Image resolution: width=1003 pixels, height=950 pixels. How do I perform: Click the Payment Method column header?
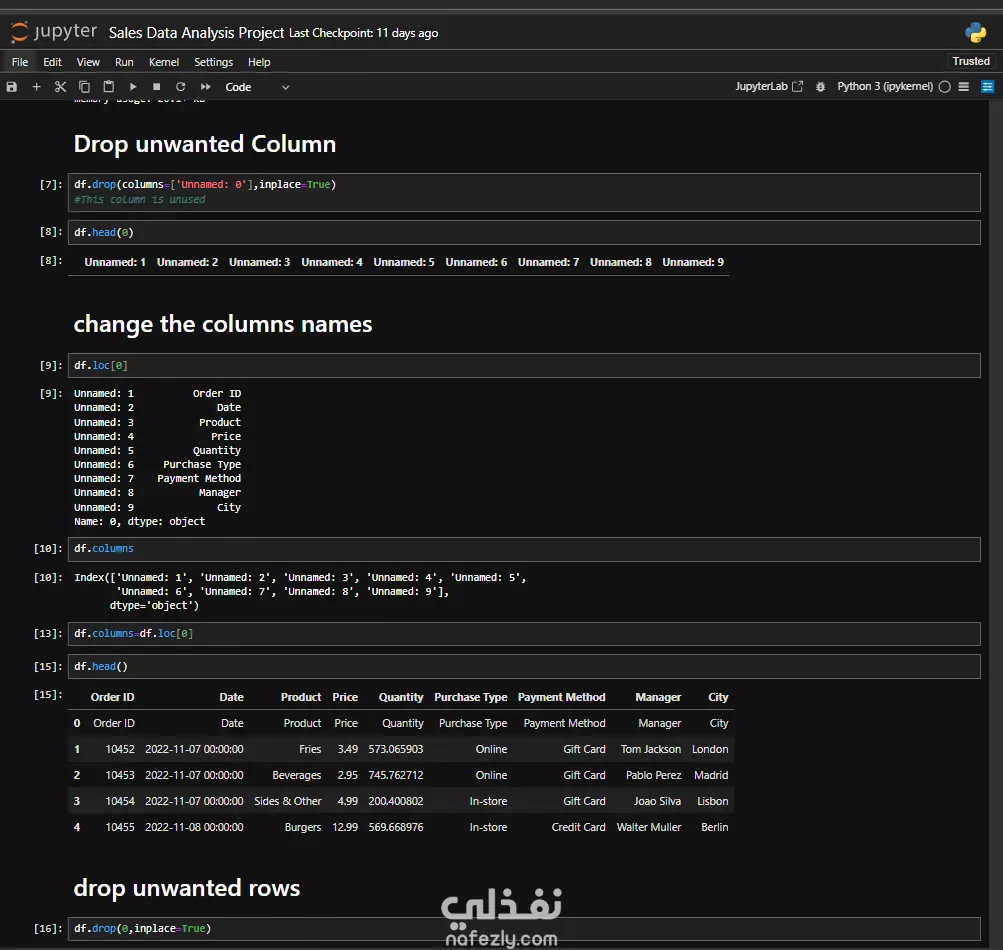(x=562, y=697)
